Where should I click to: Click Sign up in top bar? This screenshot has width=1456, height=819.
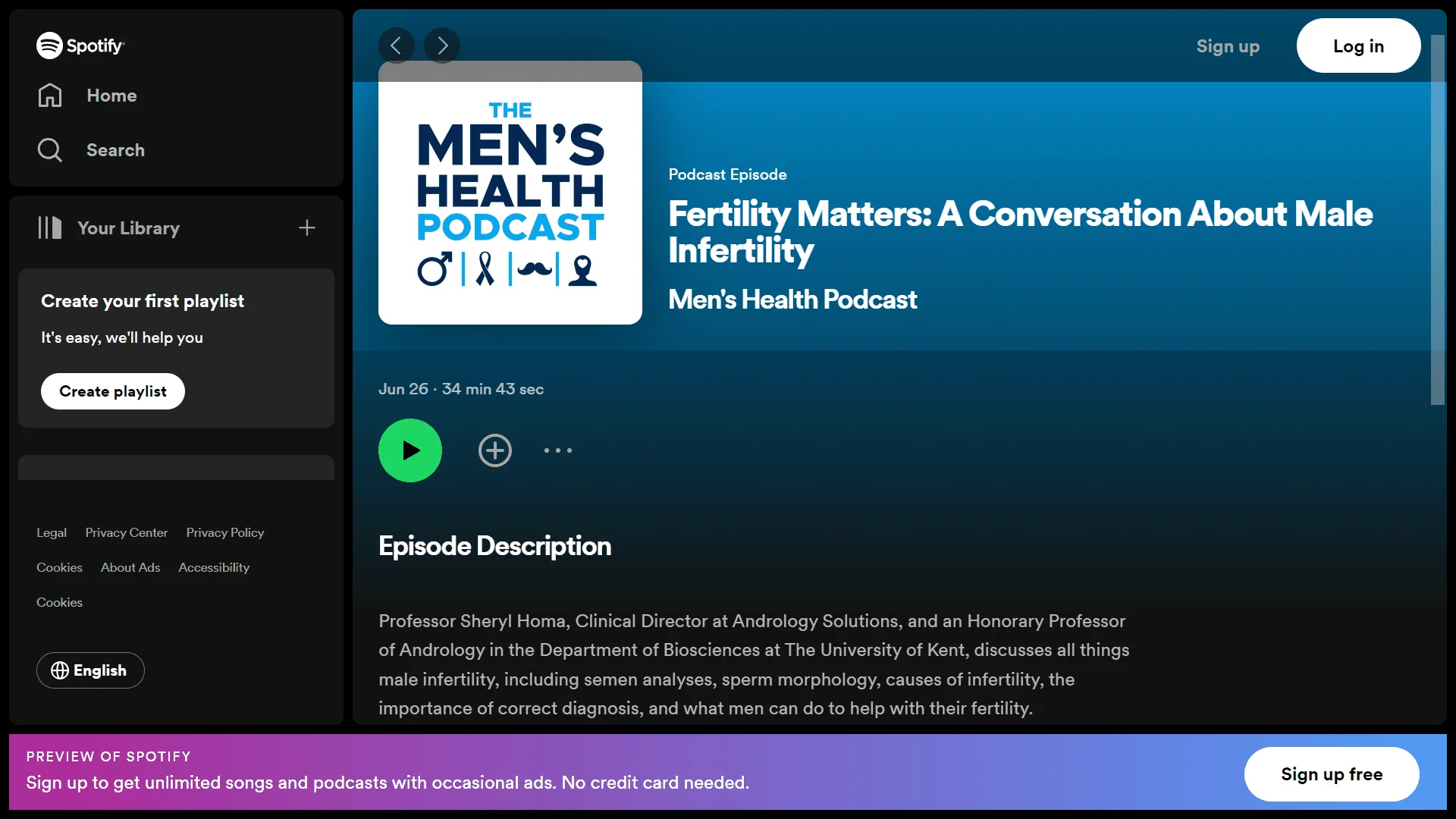1228,46
